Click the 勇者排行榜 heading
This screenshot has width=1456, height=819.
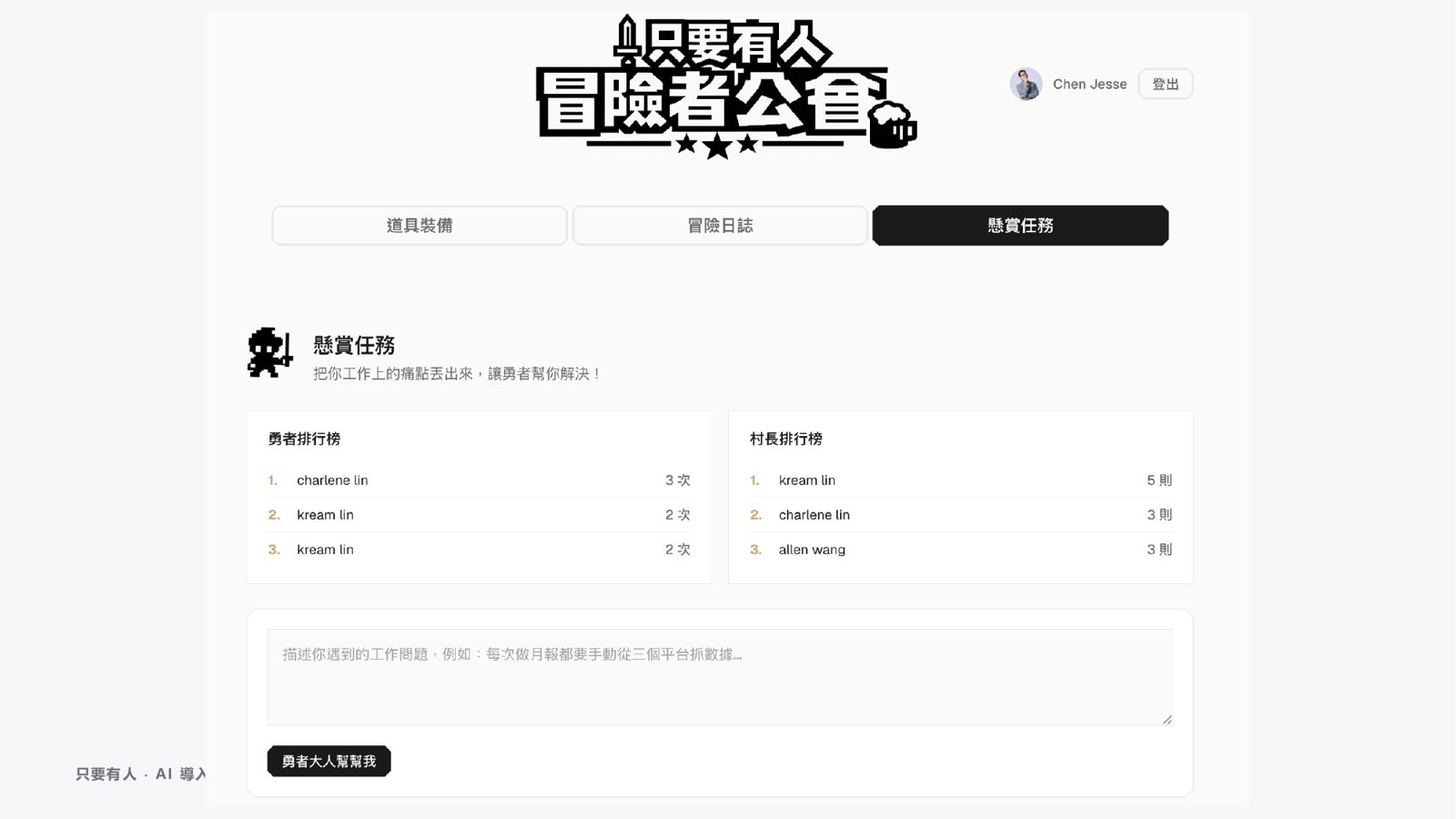coord(304,439)
